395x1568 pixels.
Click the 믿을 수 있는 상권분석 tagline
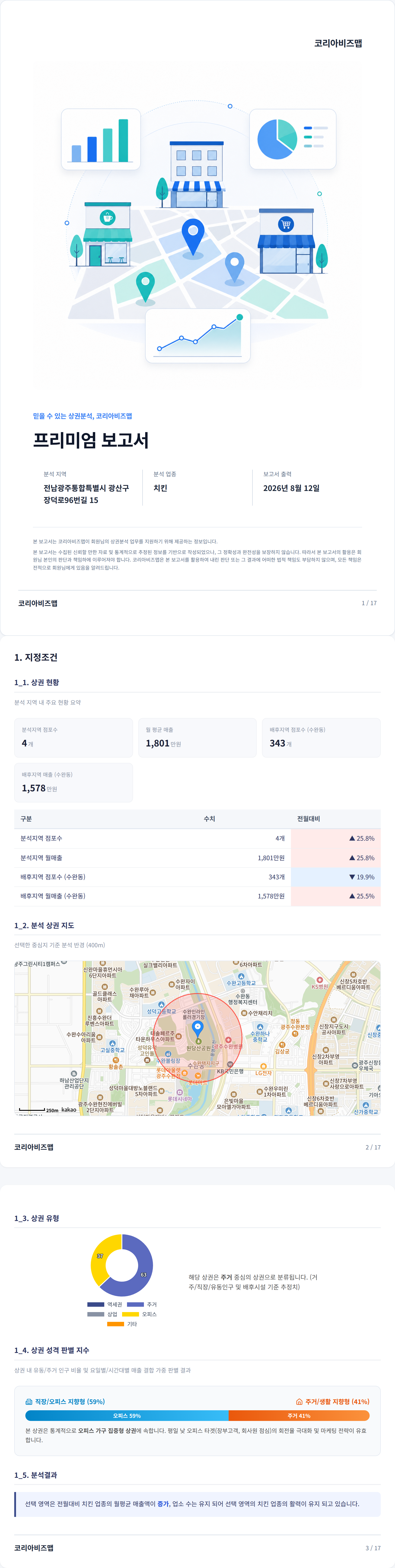[x=82, y=416]
